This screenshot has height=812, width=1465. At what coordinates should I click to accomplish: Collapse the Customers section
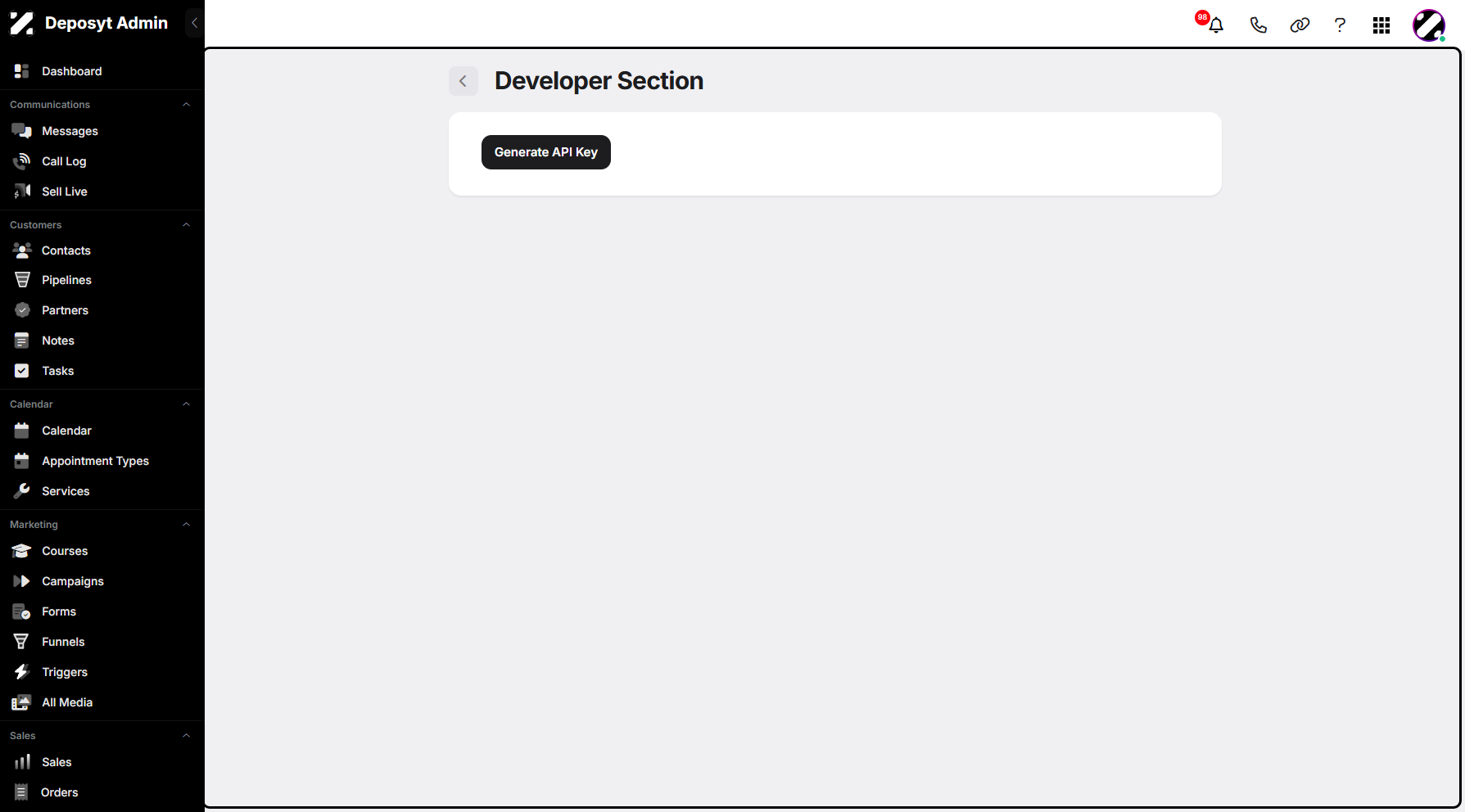pos(186,225)
